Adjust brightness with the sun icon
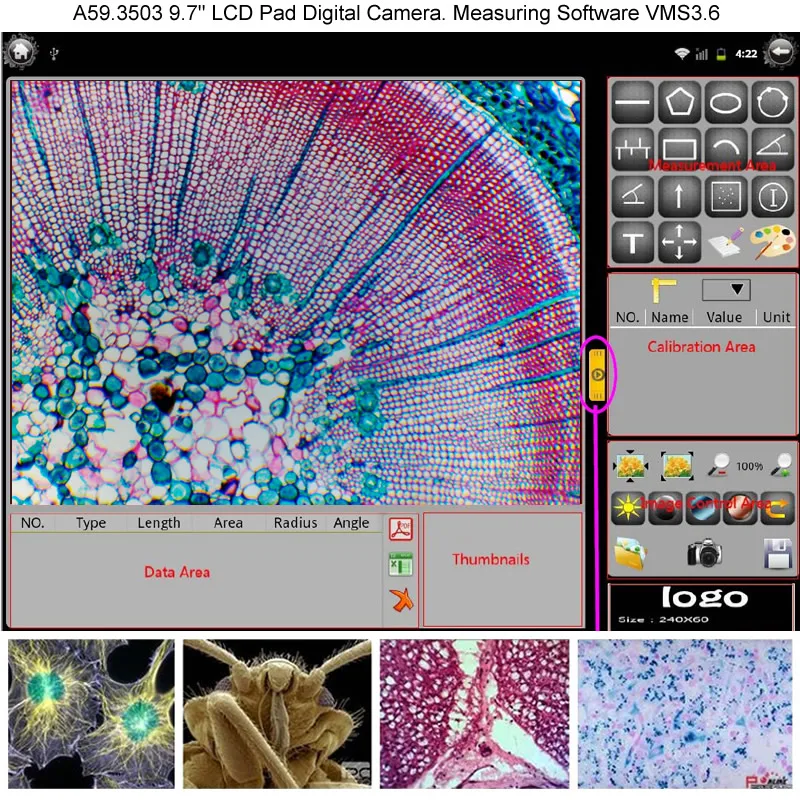 (630, 507)
